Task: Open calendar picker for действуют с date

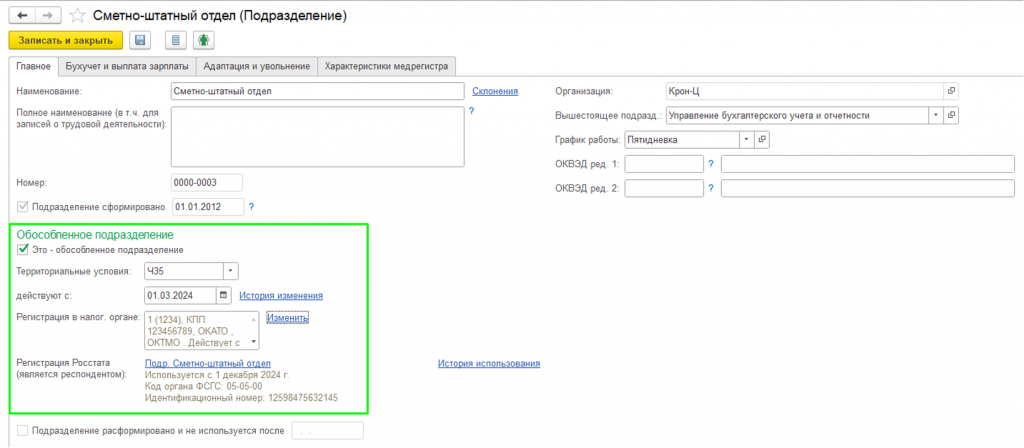Action: click(223, 295)
